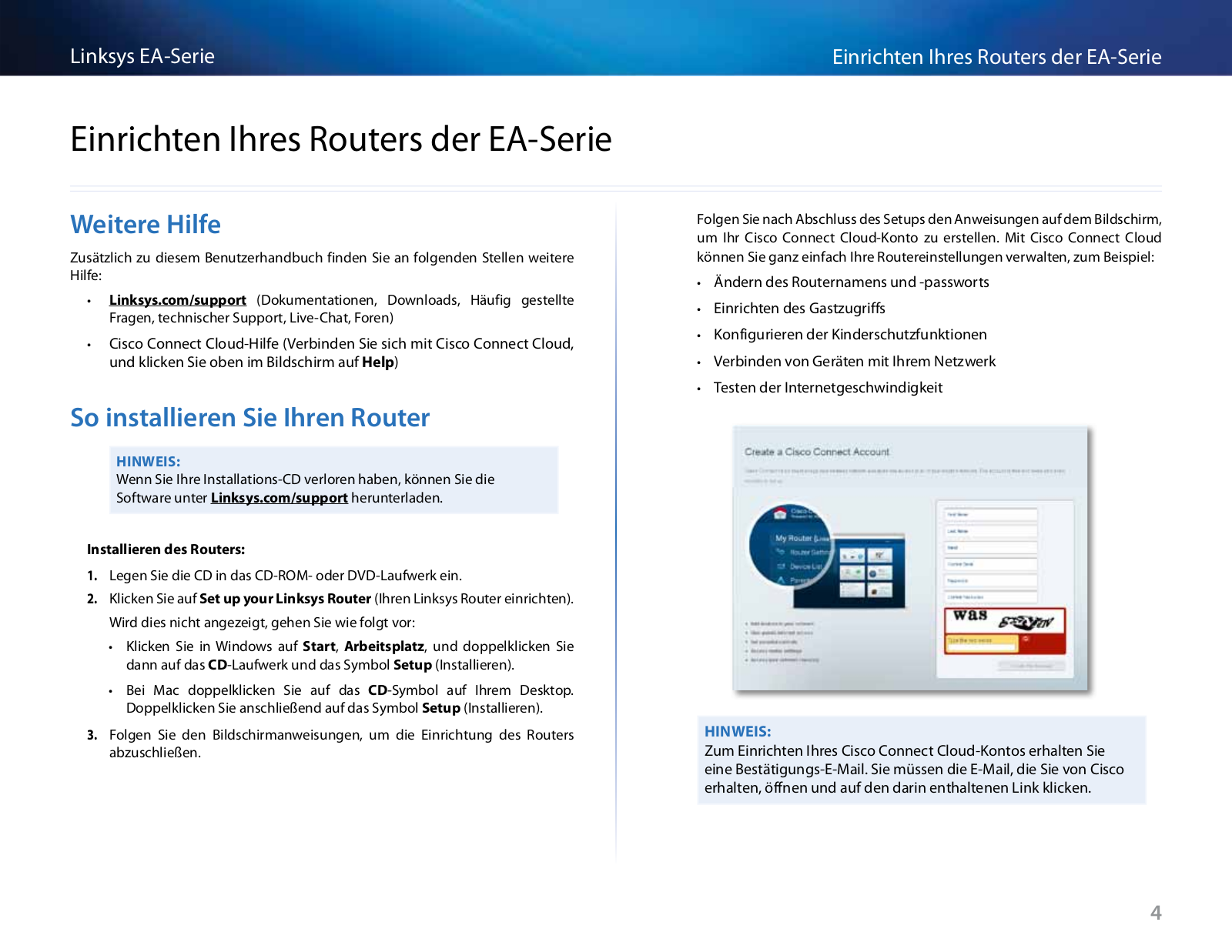Click step 3 'Folgen Sie den Bildschirmanweisungen'
Image resolution: width=1232 pixels, height=952 pixels.
point(341,743)
